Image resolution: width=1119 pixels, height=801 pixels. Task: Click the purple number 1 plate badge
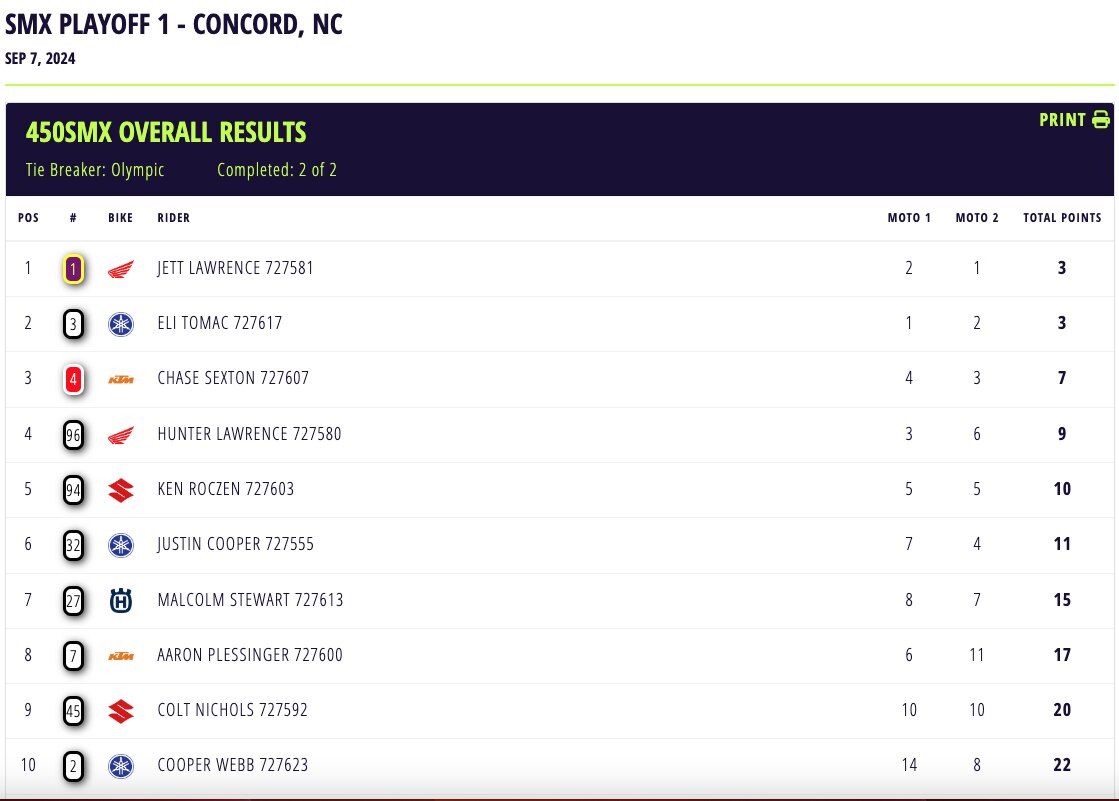click(x=73, y=269)
